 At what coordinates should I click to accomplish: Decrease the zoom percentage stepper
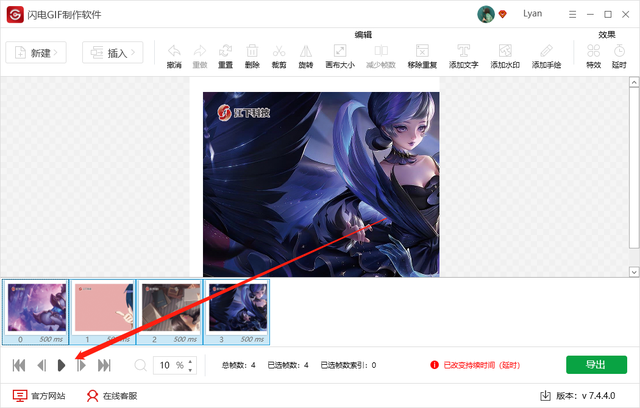[191, 370]
